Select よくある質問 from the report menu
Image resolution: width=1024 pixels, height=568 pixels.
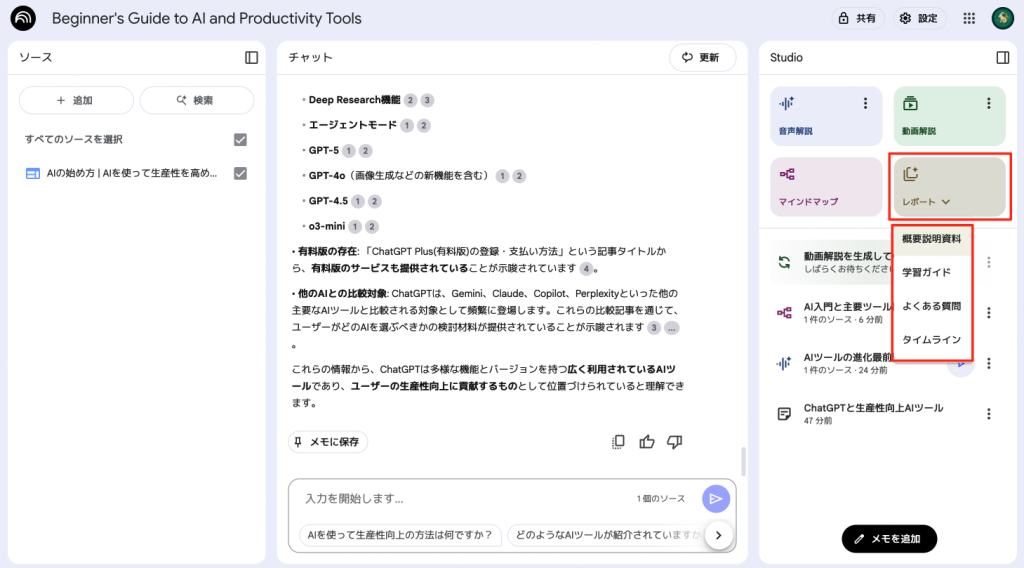[931, 306]
